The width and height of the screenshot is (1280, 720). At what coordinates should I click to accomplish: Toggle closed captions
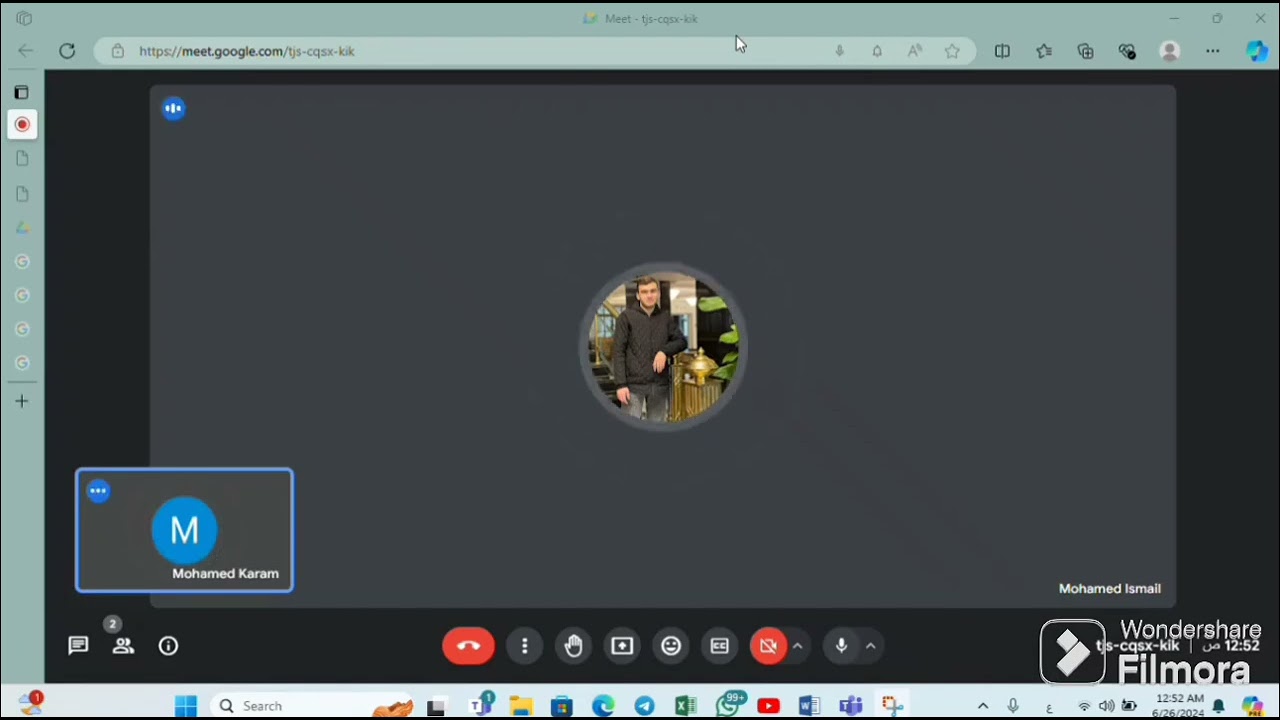[719, 646]
